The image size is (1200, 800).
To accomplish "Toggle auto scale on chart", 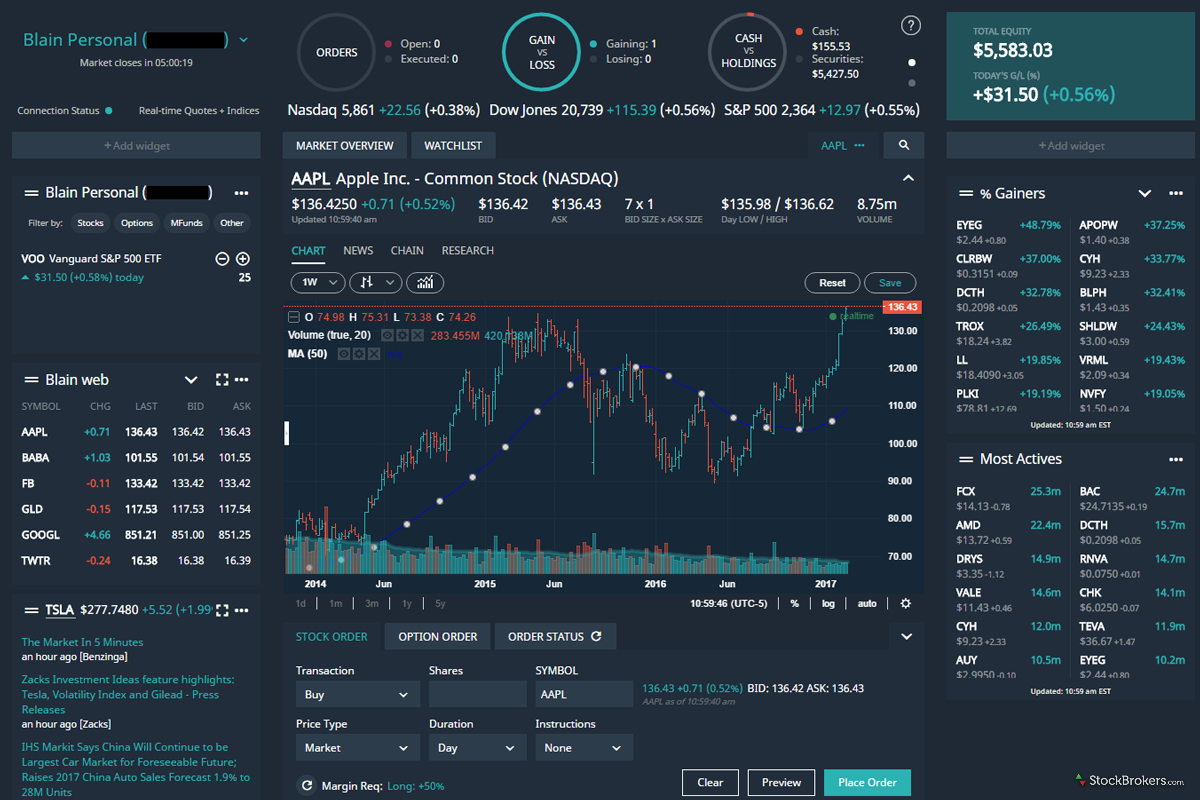I will (867, 604).
